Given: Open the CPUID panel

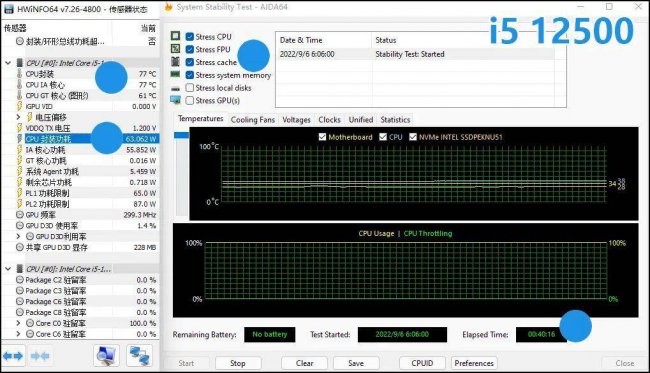Looking at the screenshot, I should (422, 363).
